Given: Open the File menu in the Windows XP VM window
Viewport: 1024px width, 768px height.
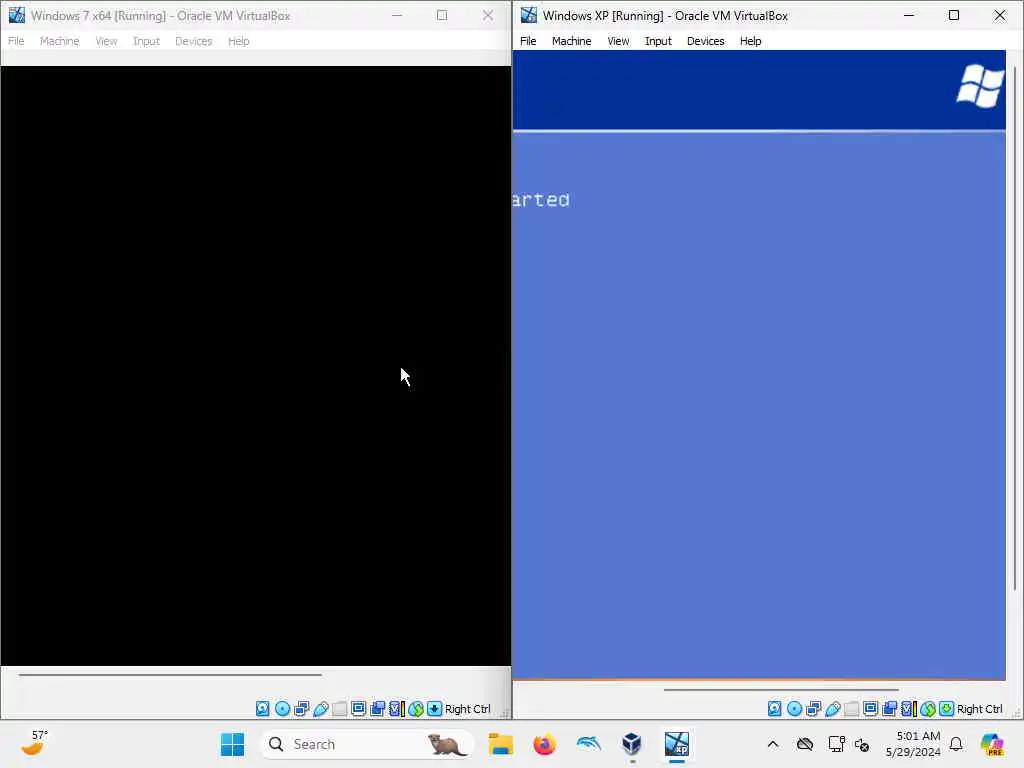Looking at the screenshot, I should click(x=528, y=41).
